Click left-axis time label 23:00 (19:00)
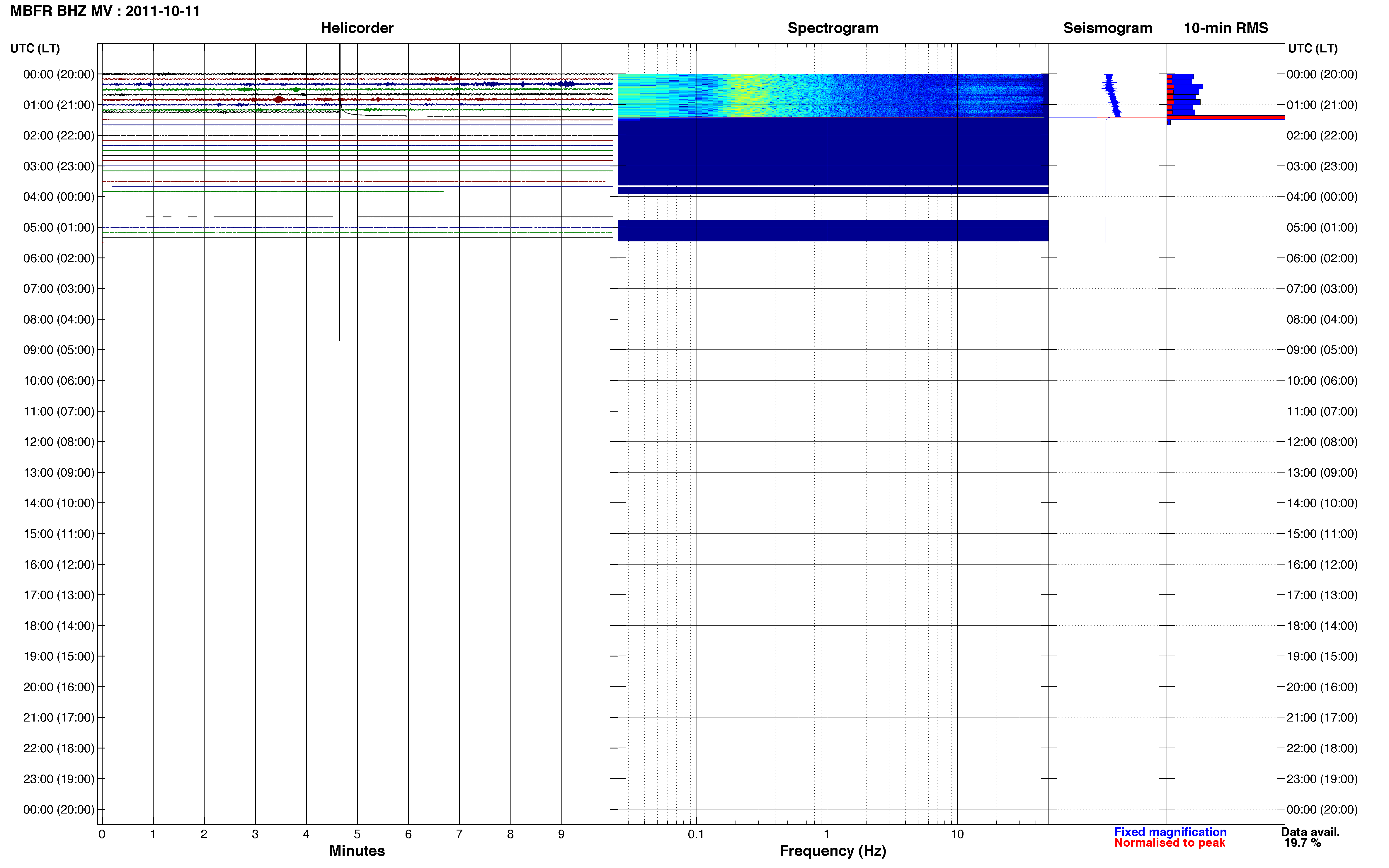Image resolution: width=1389 pixels, height=868 pixels. point(59,779)
